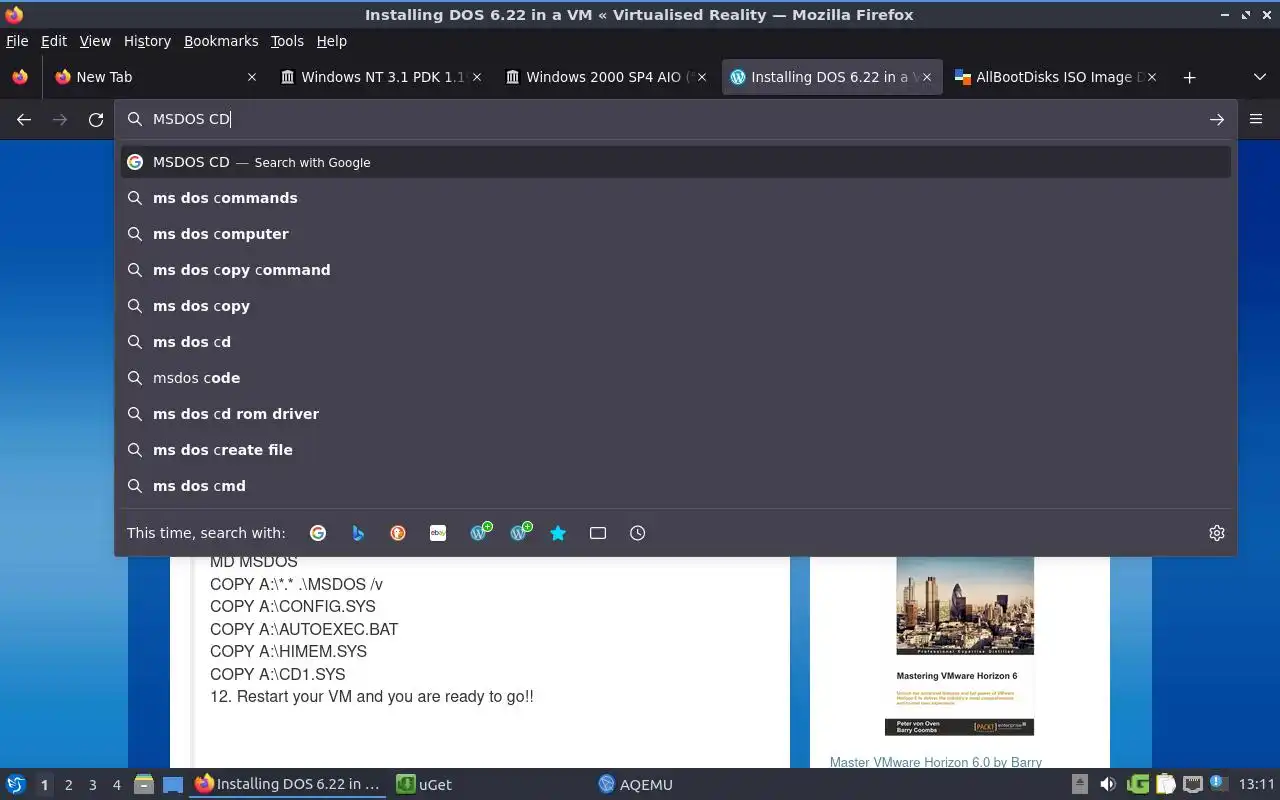Click the removable media eject tray icon
The image size is (1280, 800).
(x=1080, y=784)
